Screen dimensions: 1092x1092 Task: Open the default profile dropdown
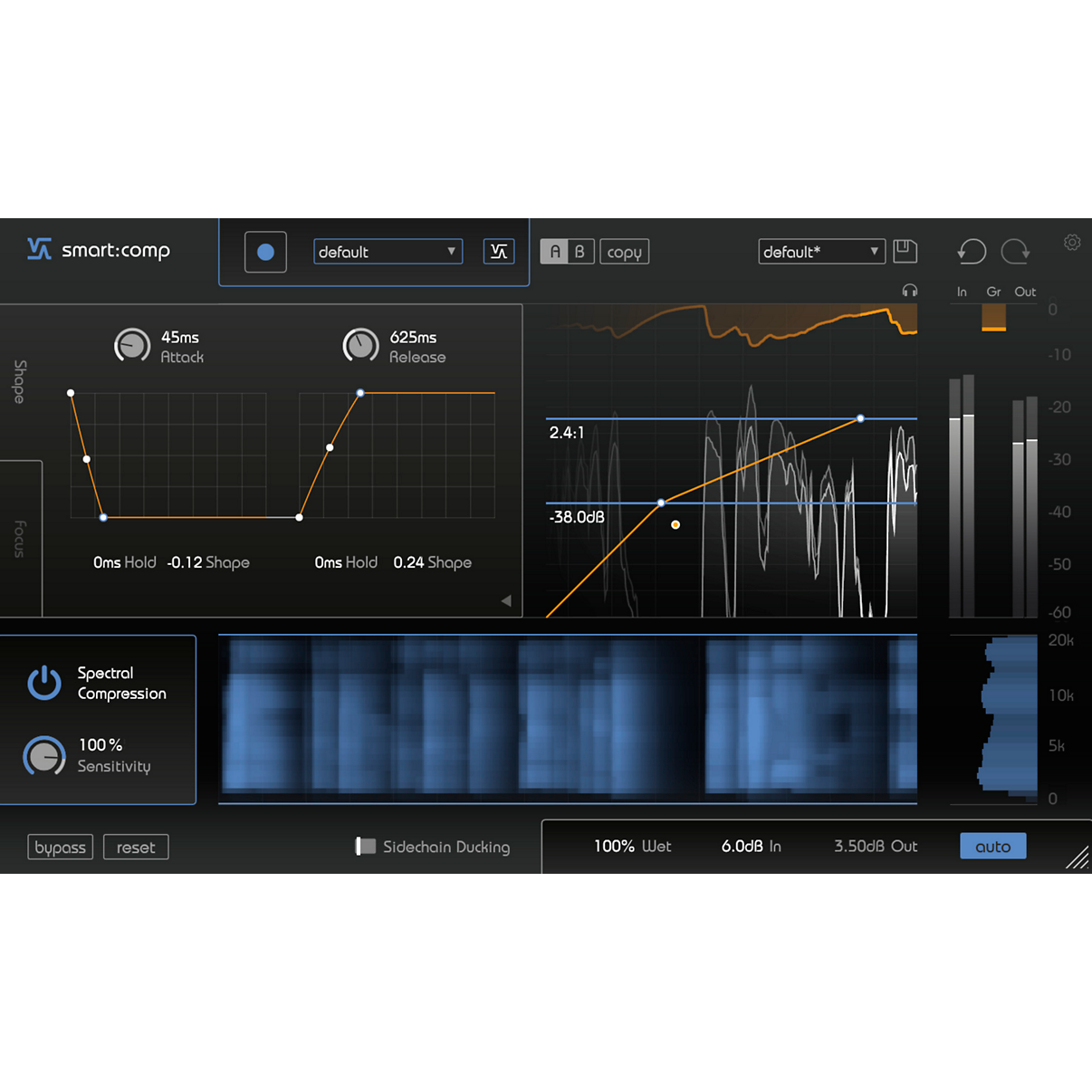[388, 251]
